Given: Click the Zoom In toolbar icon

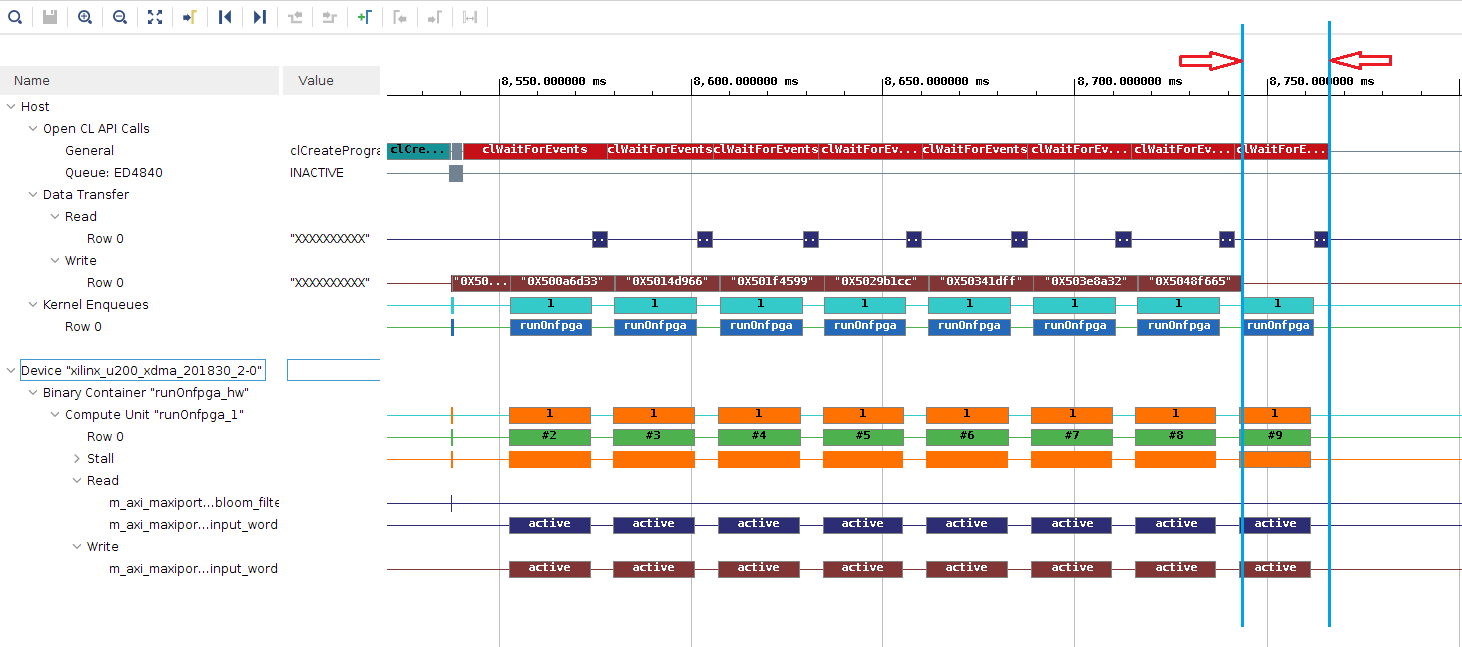Looking at the screenshot, I should (85, 17).
